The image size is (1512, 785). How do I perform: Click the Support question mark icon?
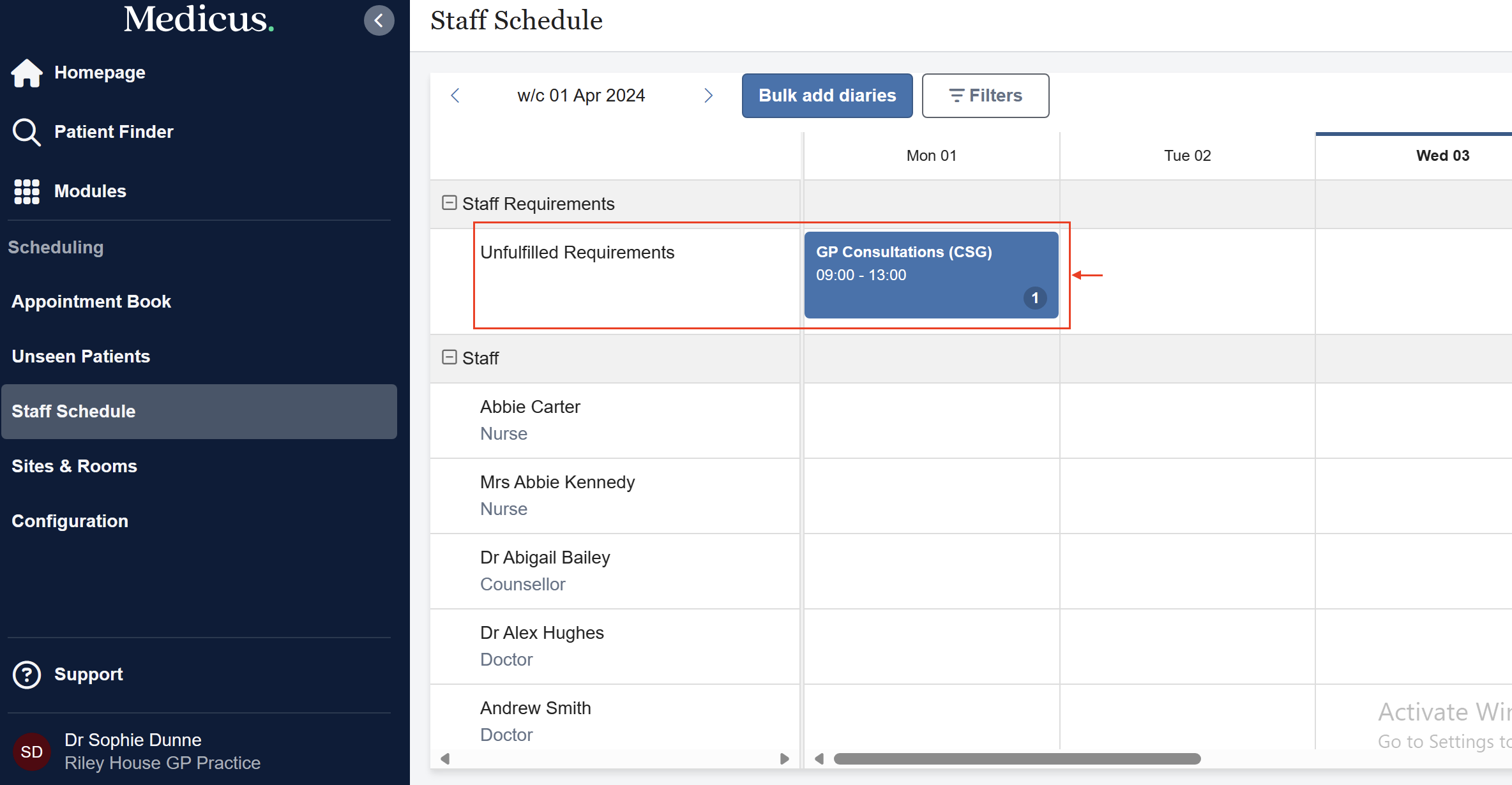[x=27, y=675]
